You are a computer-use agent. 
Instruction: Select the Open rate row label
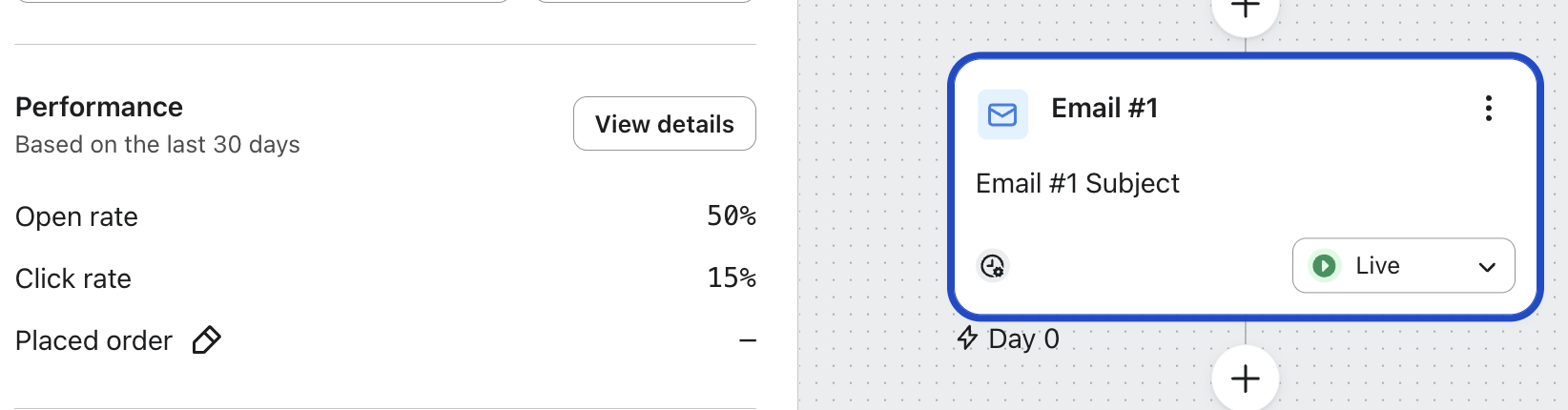point(76,217)
